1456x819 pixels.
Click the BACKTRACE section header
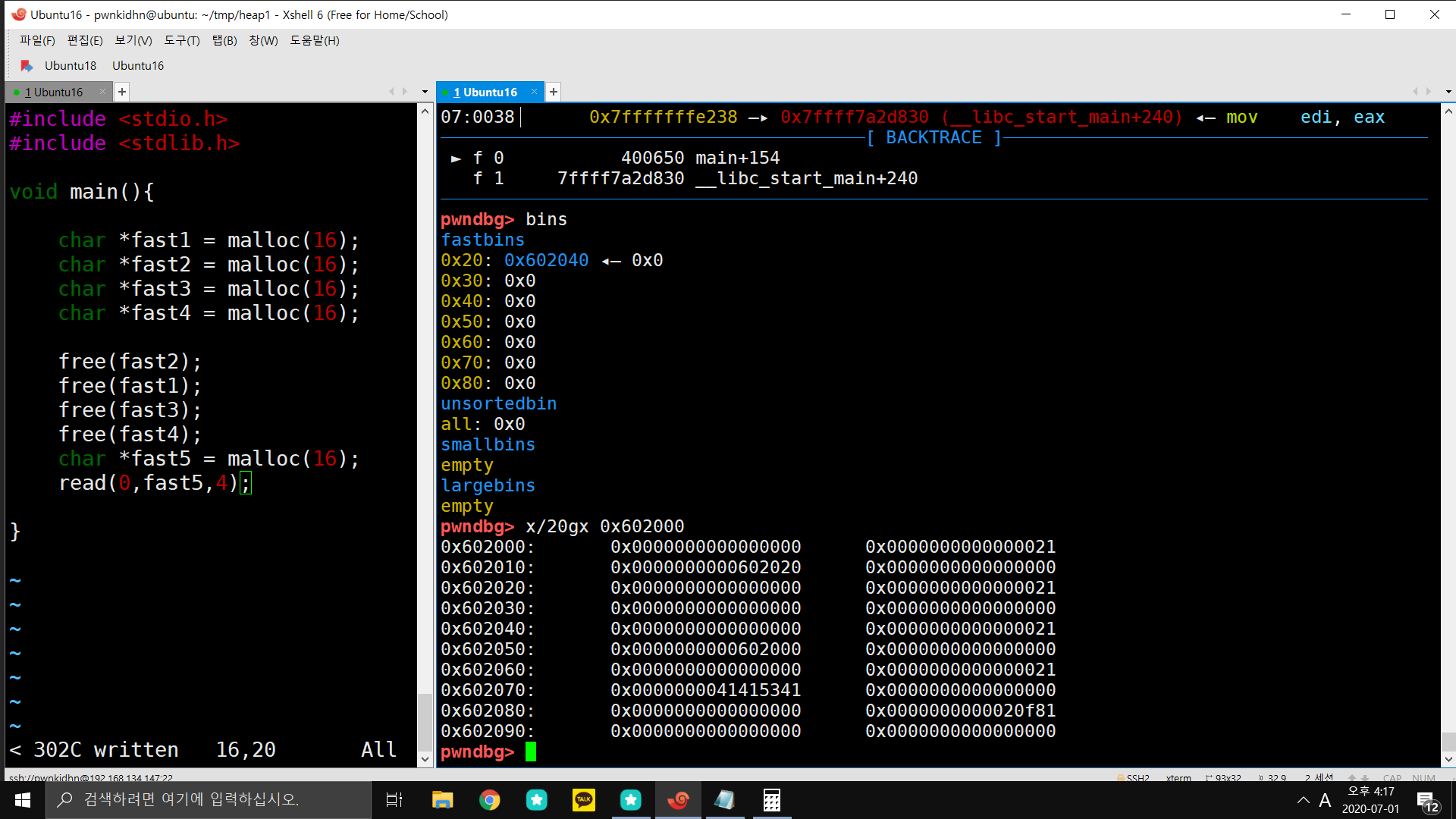click(x=934, y=137)
